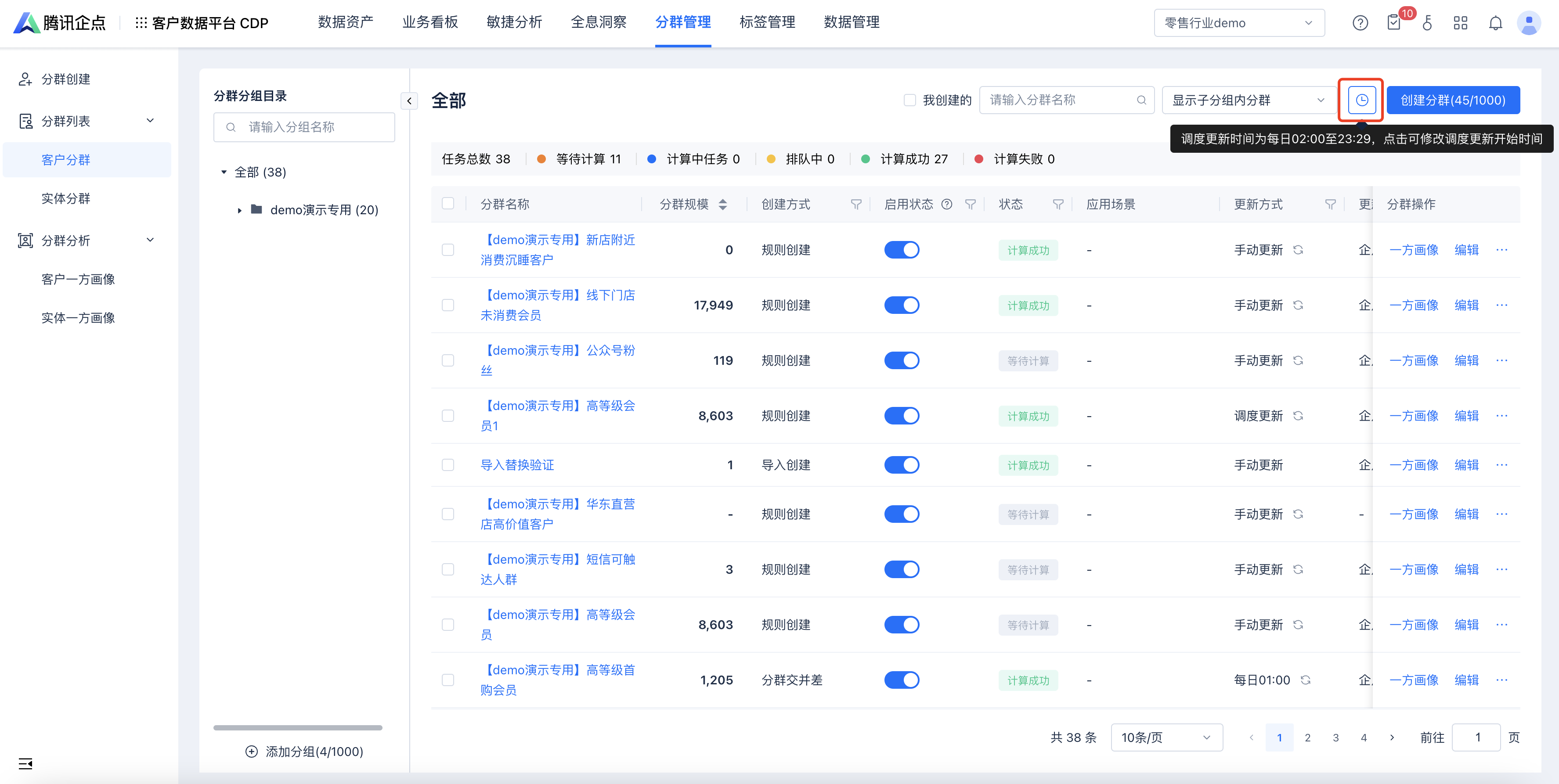Collapse the 分群分析 sidebar section
1559x784 pixels.
(x=150, y=240)
